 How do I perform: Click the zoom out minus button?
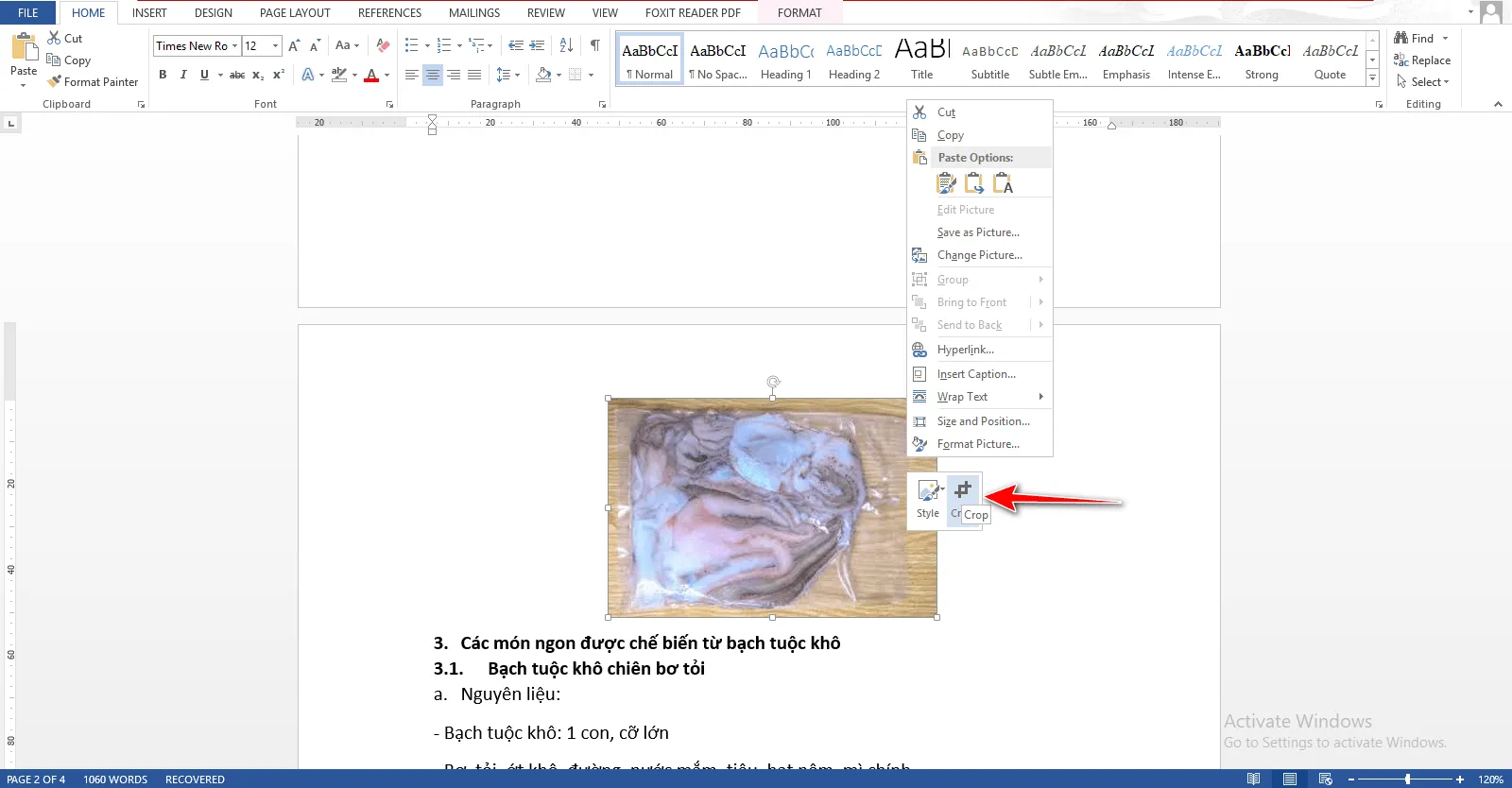pos(1351,779)
